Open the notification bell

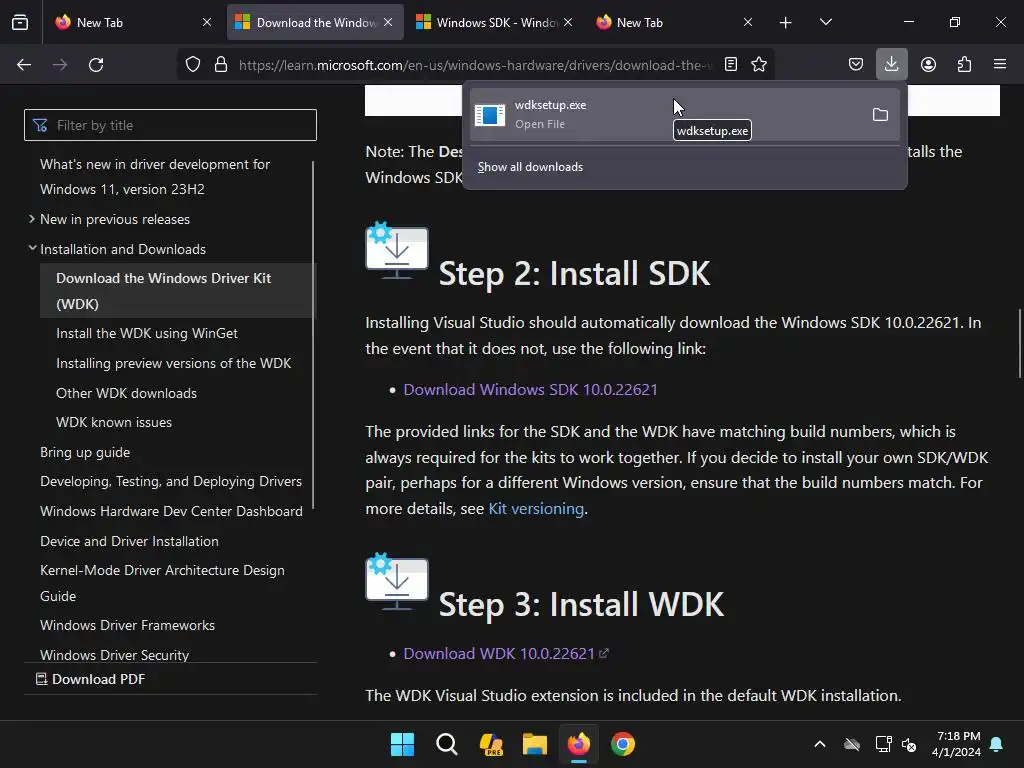997,744
